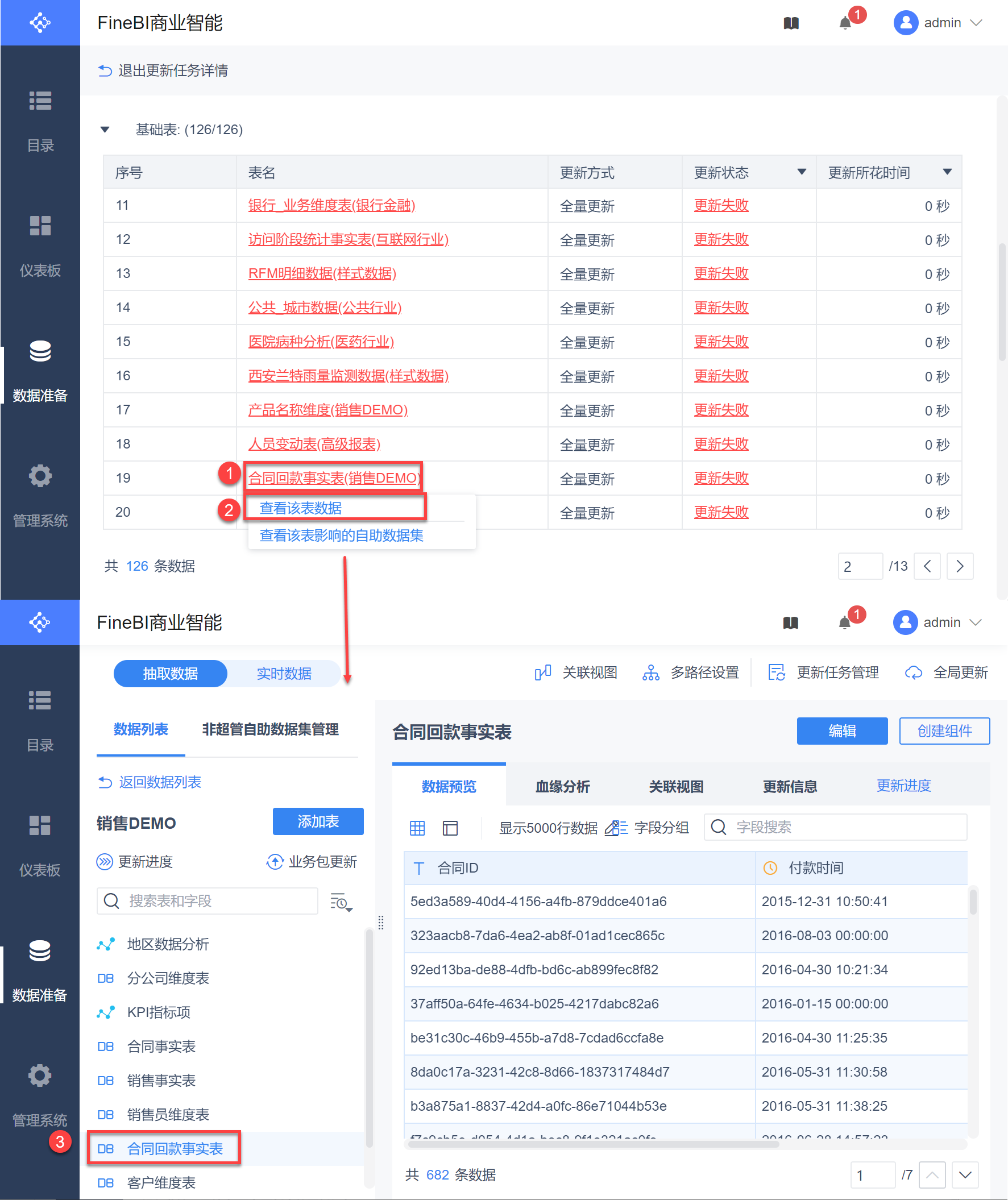This screenshot has height=1200, width=1008.
Task: Select 数据准备 in the update-task screen sidebar
Action: pyautogui.click(x=40, y=372)
